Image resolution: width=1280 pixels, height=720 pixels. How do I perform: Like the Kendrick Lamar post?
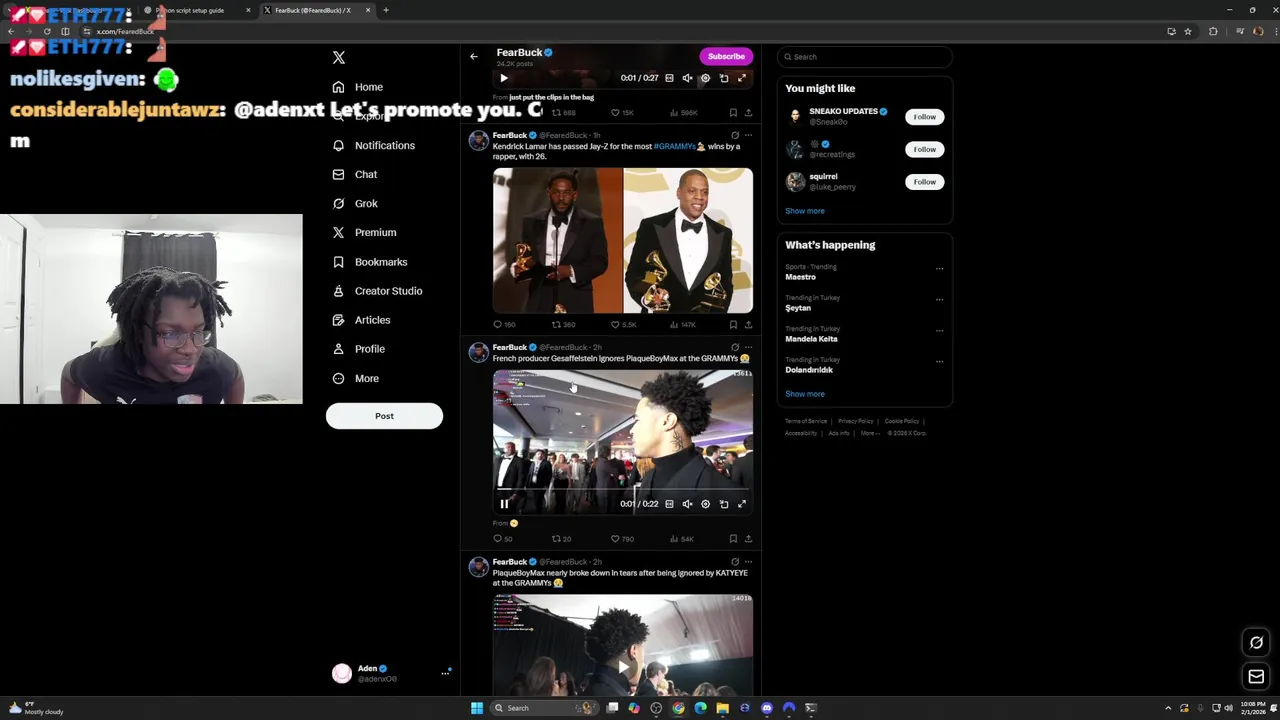[623, 325]
